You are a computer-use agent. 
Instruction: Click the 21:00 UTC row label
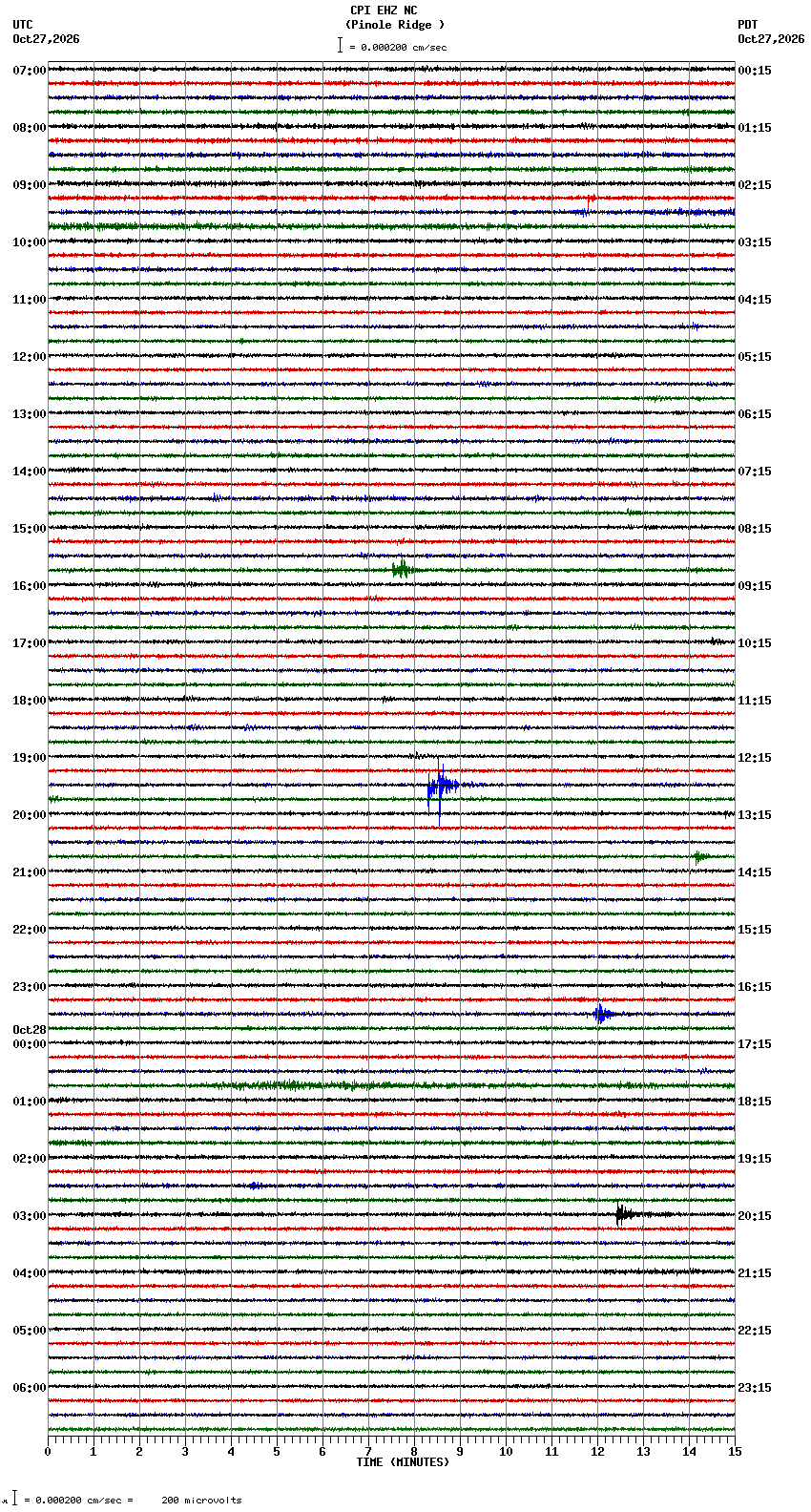pyautogui.click(x=30, y=872)
